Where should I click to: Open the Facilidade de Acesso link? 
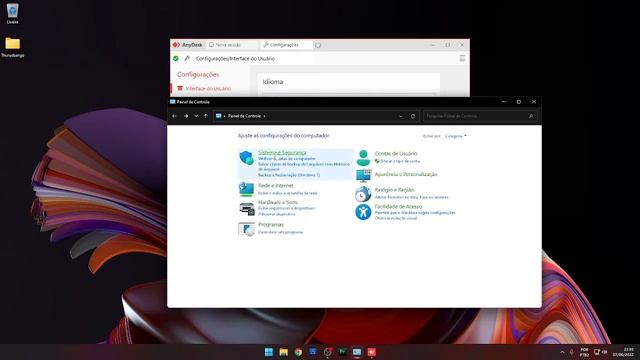point(398,207)
